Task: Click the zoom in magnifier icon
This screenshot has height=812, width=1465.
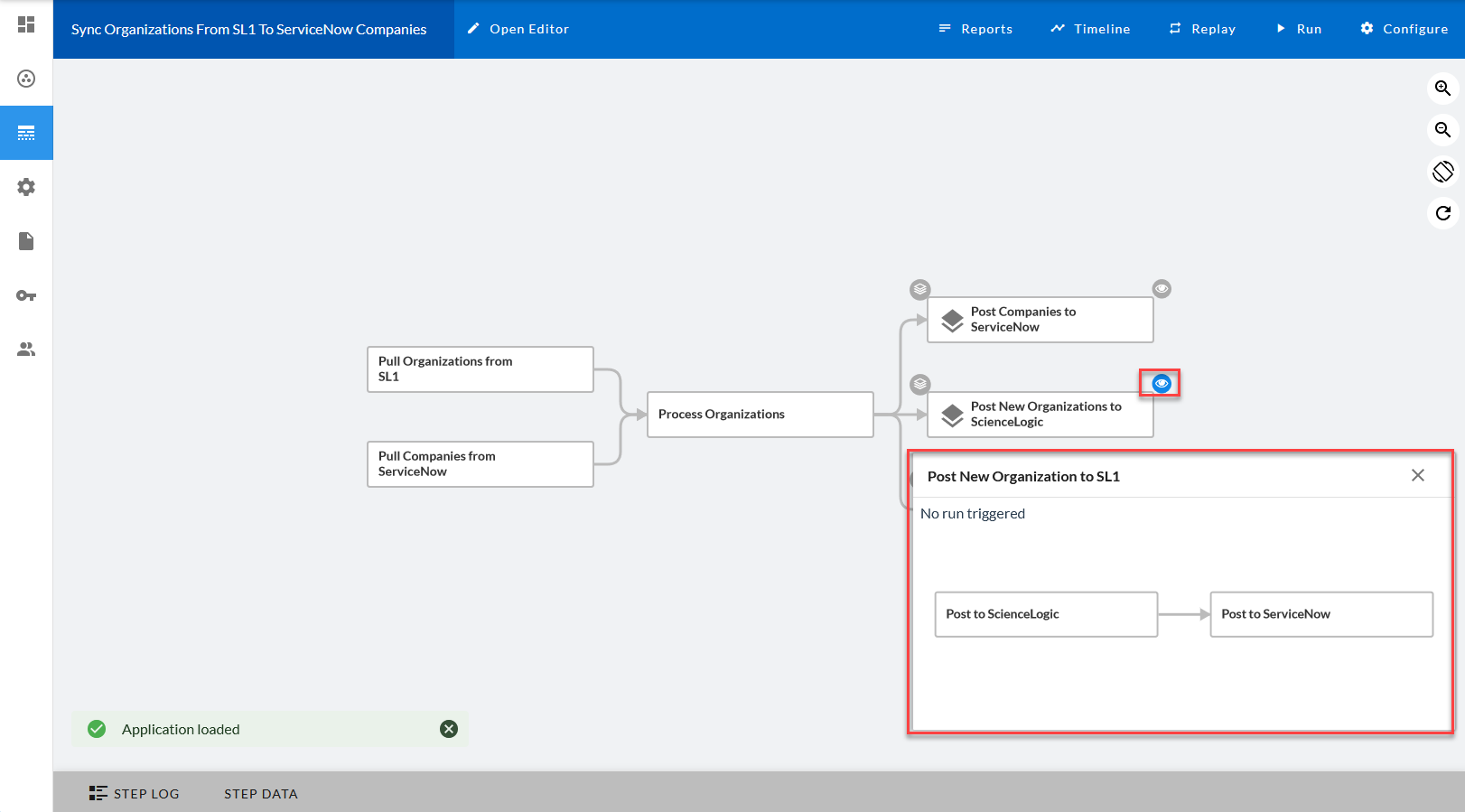Action: 1442,89
